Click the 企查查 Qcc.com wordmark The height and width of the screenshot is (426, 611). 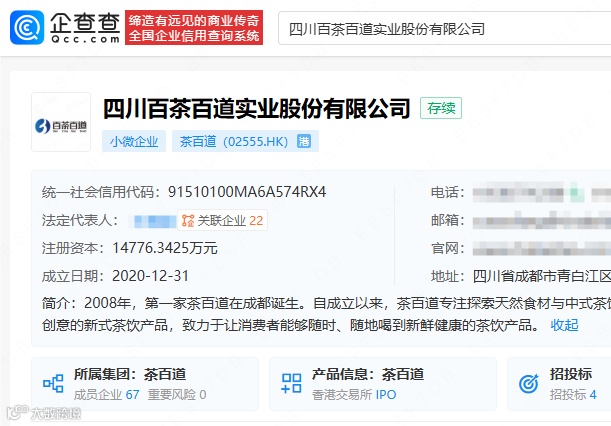click(85, 27)
